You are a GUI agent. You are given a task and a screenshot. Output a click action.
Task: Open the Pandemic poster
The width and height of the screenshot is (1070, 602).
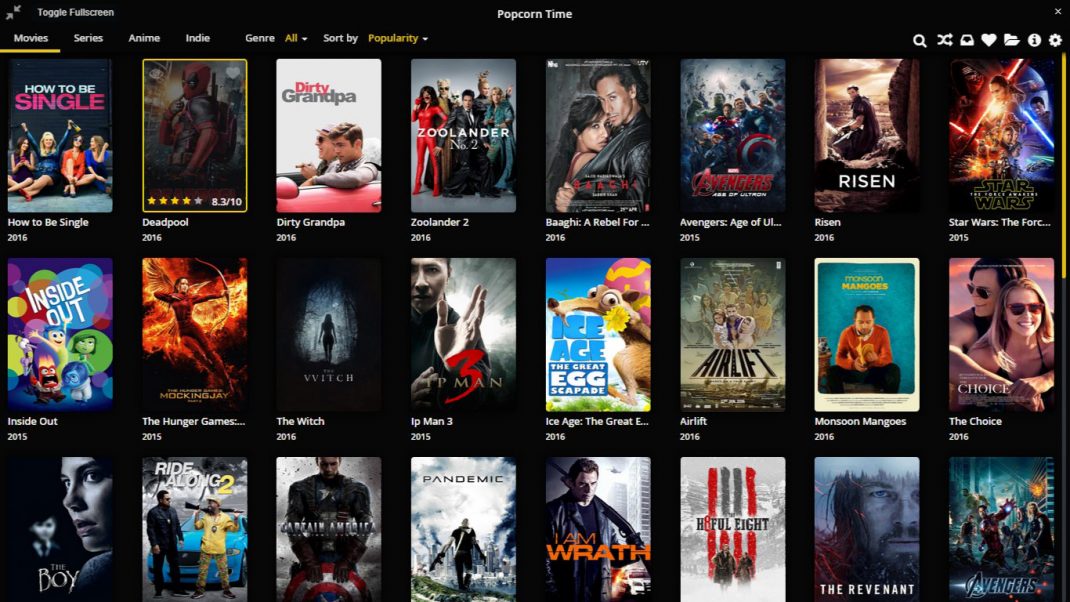[x=463, y=530]
